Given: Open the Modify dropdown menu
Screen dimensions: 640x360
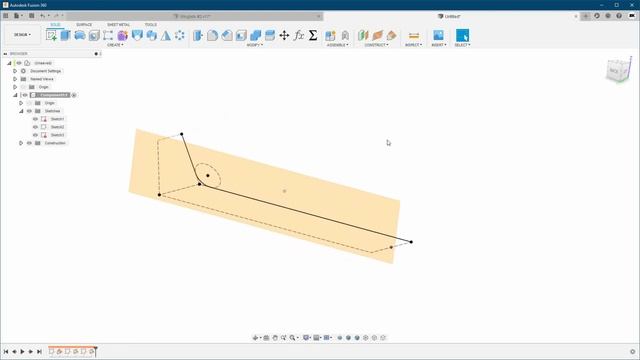Looking at the screenshot, I should 255,45.
